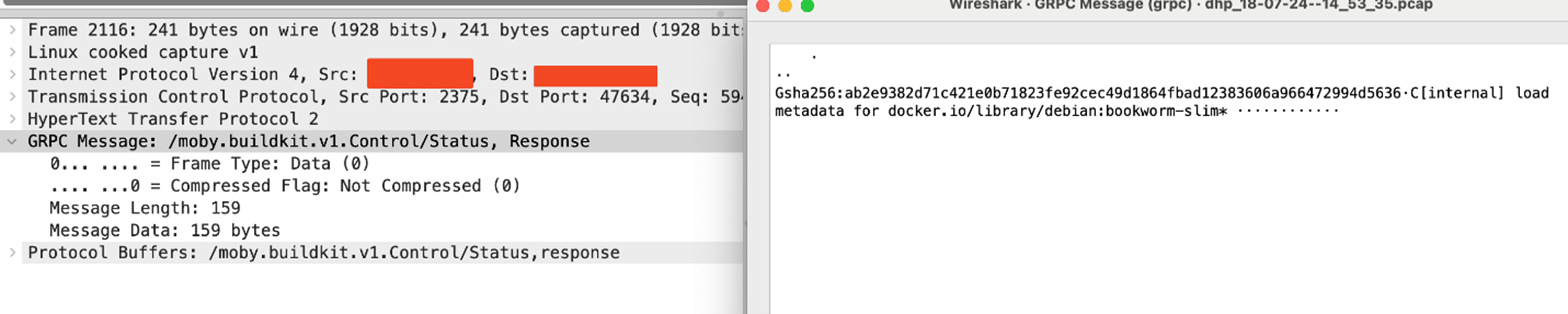
Task: Select the Message Length: 159 row
Action: pyautogui.click(x=145, y=208)
